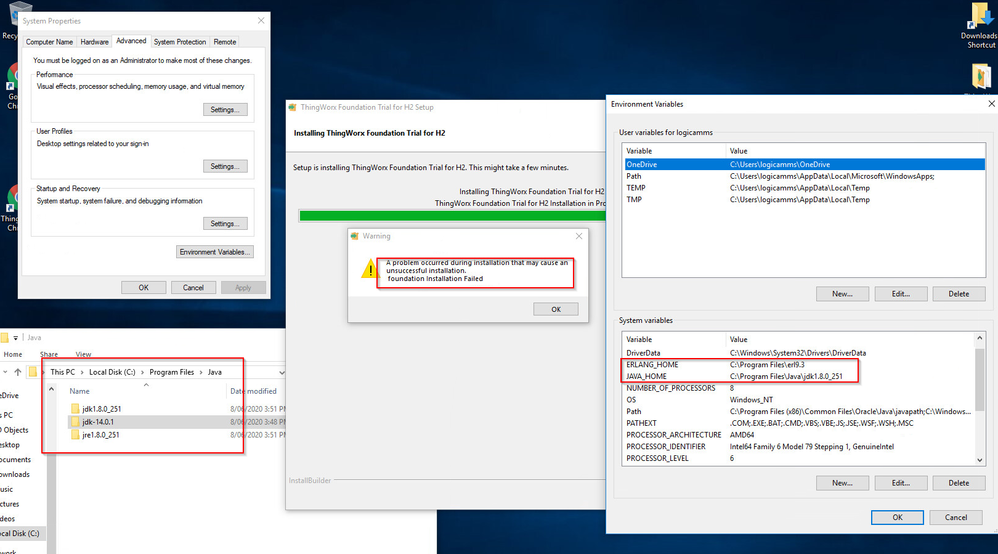This screenshot has width=998, height=554.
Task: Select DriverData system variable
Action: (798, 353)
